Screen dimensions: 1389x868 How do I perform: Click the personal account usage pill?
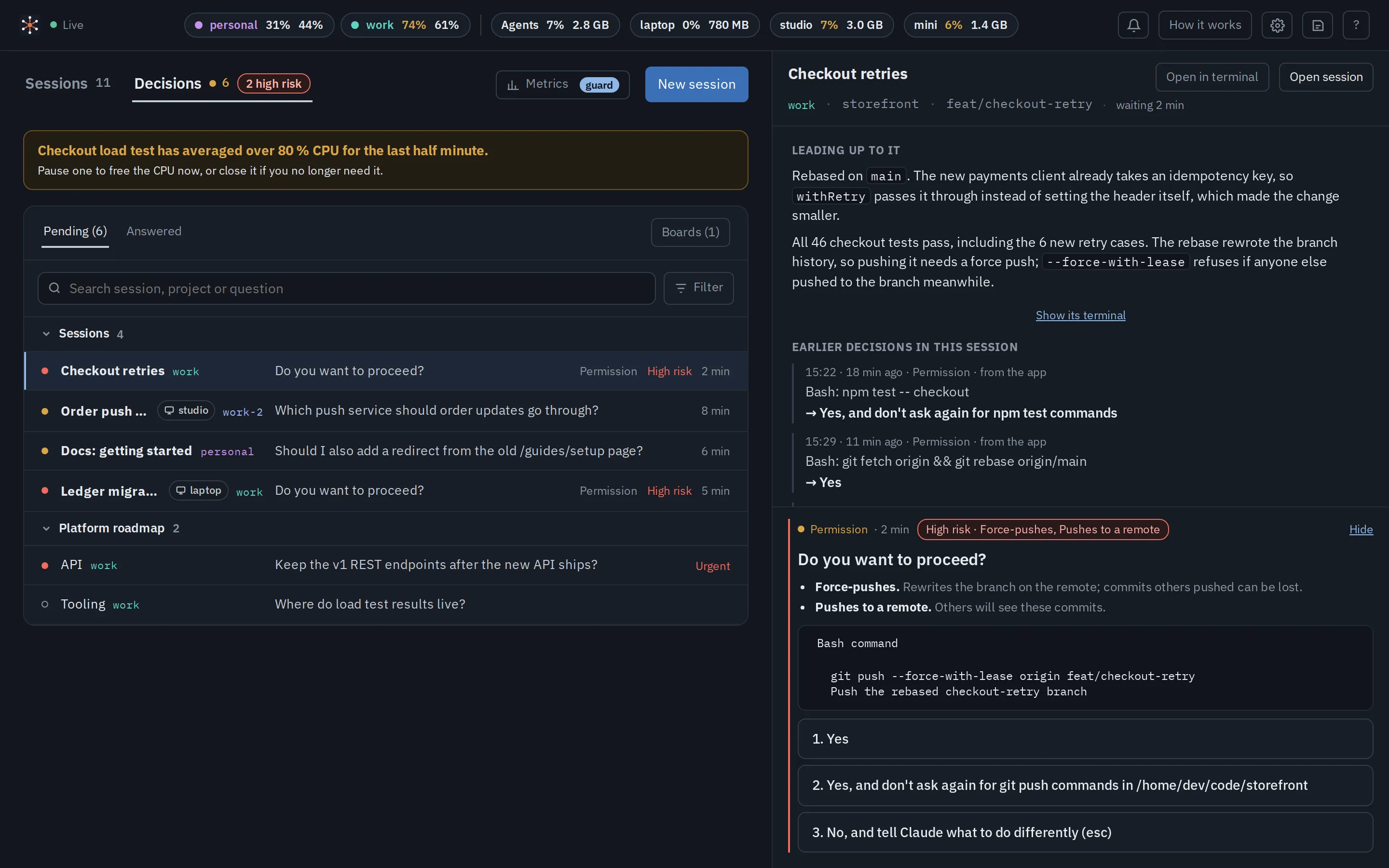coord(259,25)
